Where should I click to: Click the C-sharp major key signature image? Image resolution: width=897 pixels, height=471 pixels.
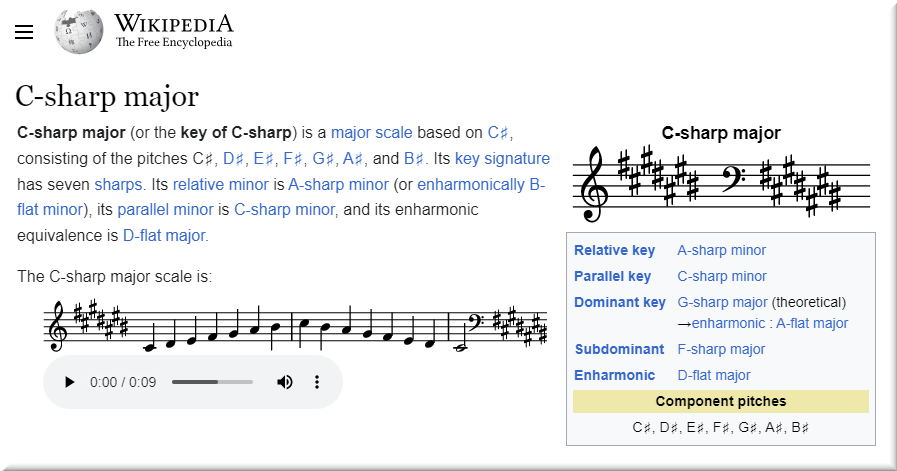(720, 183)
